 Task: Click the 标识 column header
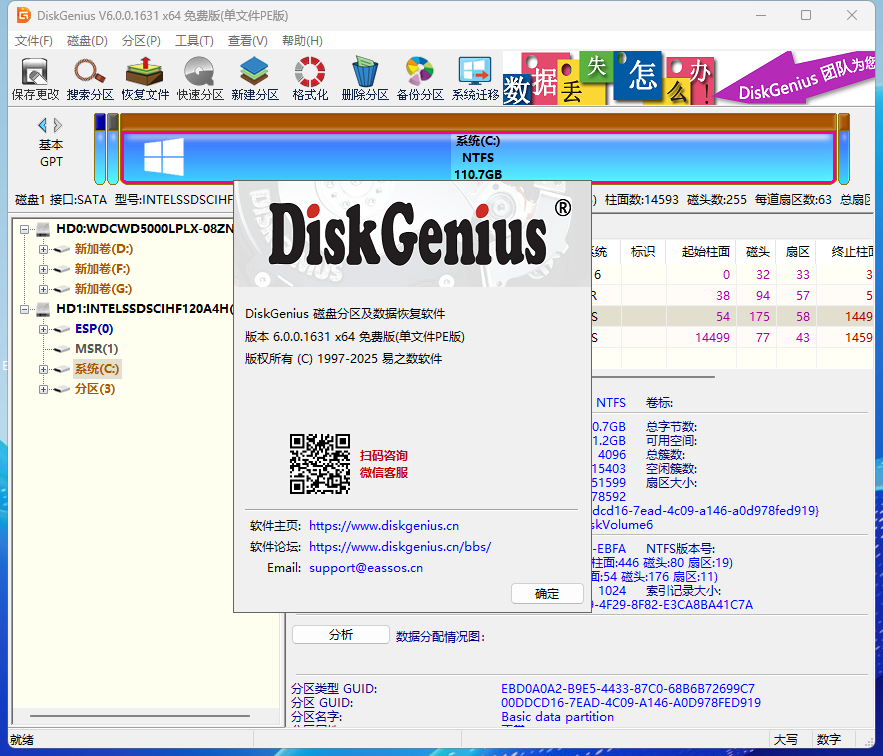pos(643,252)
